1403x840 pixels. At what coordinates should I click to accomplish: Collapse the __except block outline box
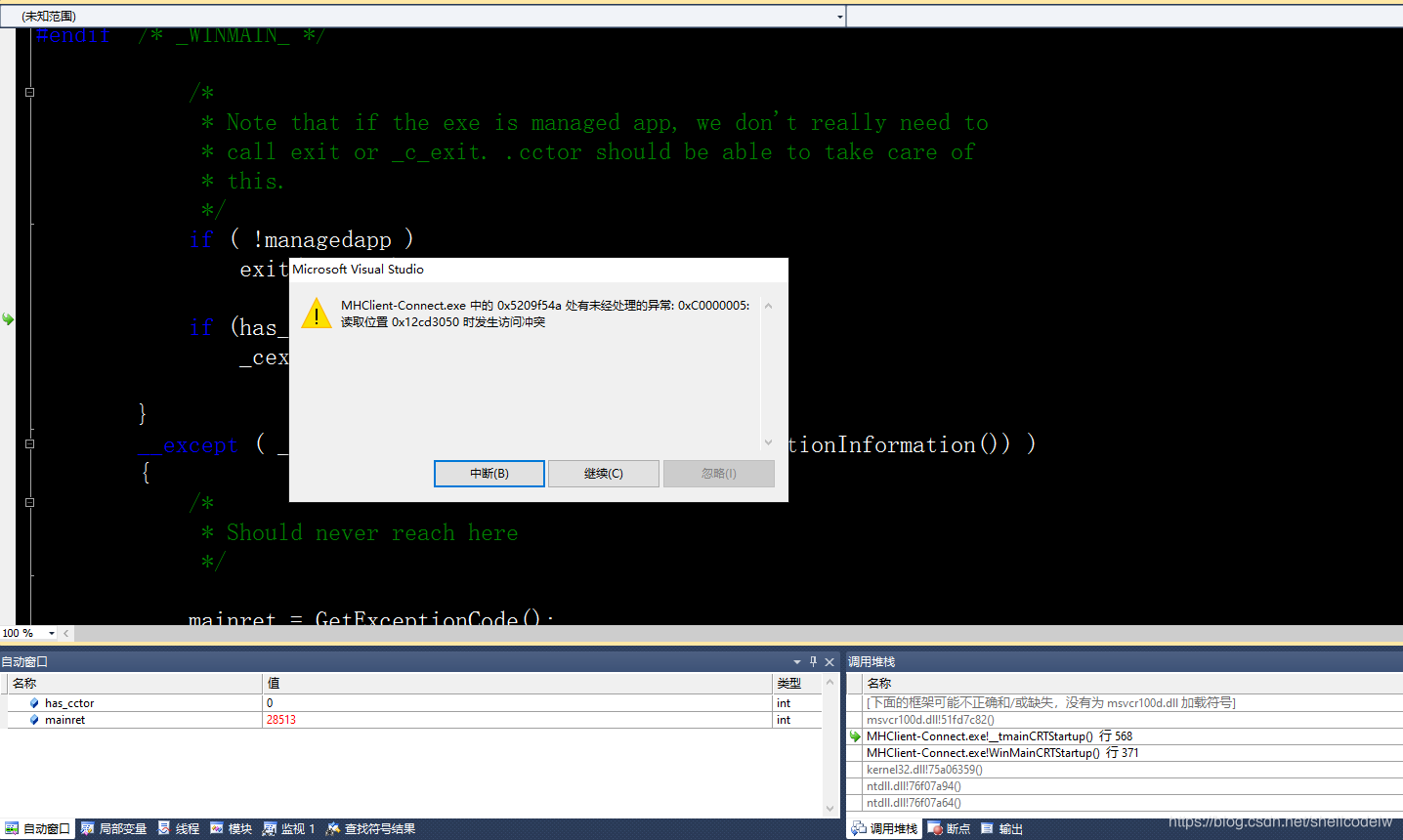click(29, 443)
